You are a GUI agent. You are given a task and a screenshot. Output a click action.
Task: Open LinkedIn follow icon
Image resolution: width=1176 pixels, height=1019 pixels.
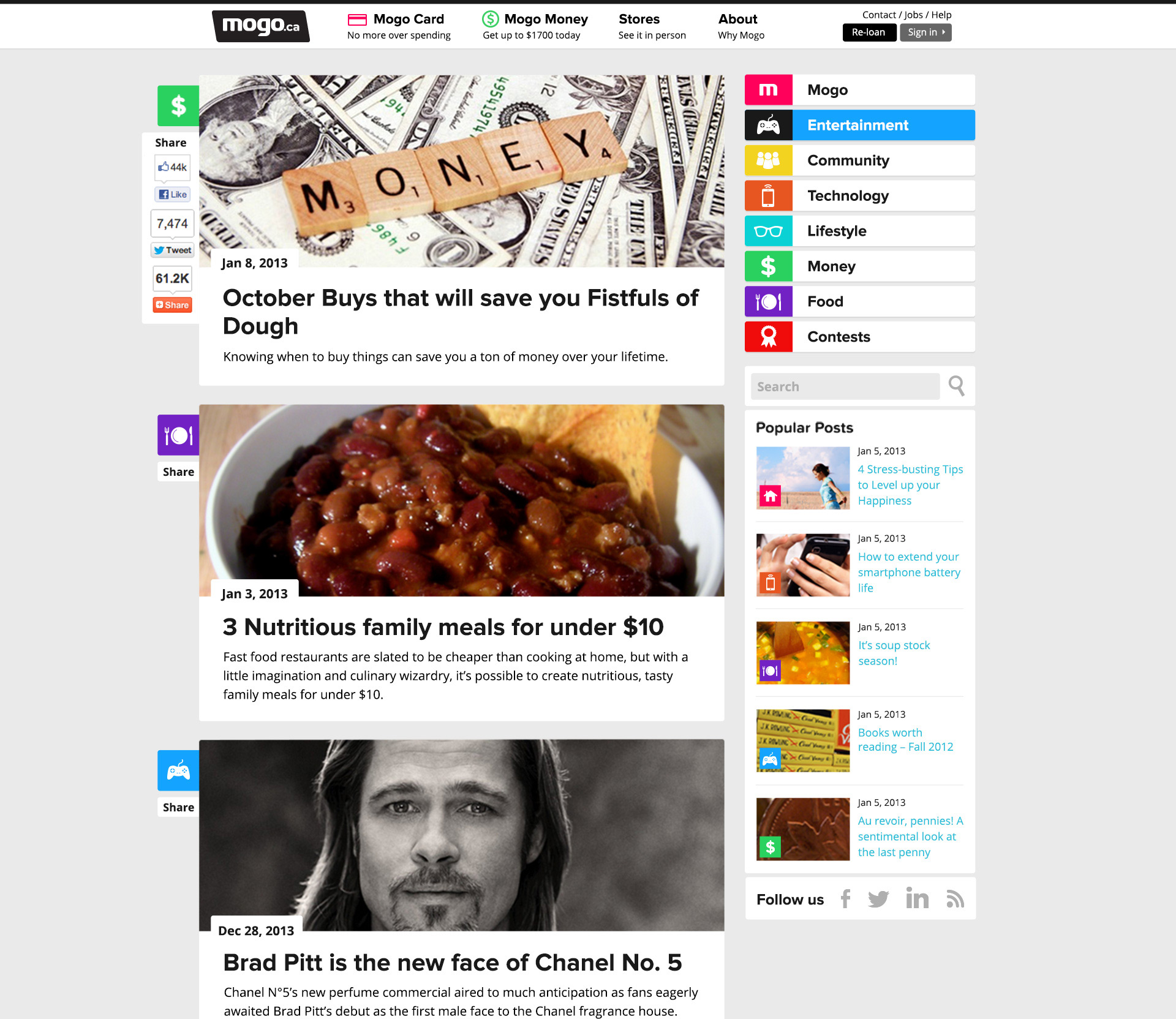[917, 898]
